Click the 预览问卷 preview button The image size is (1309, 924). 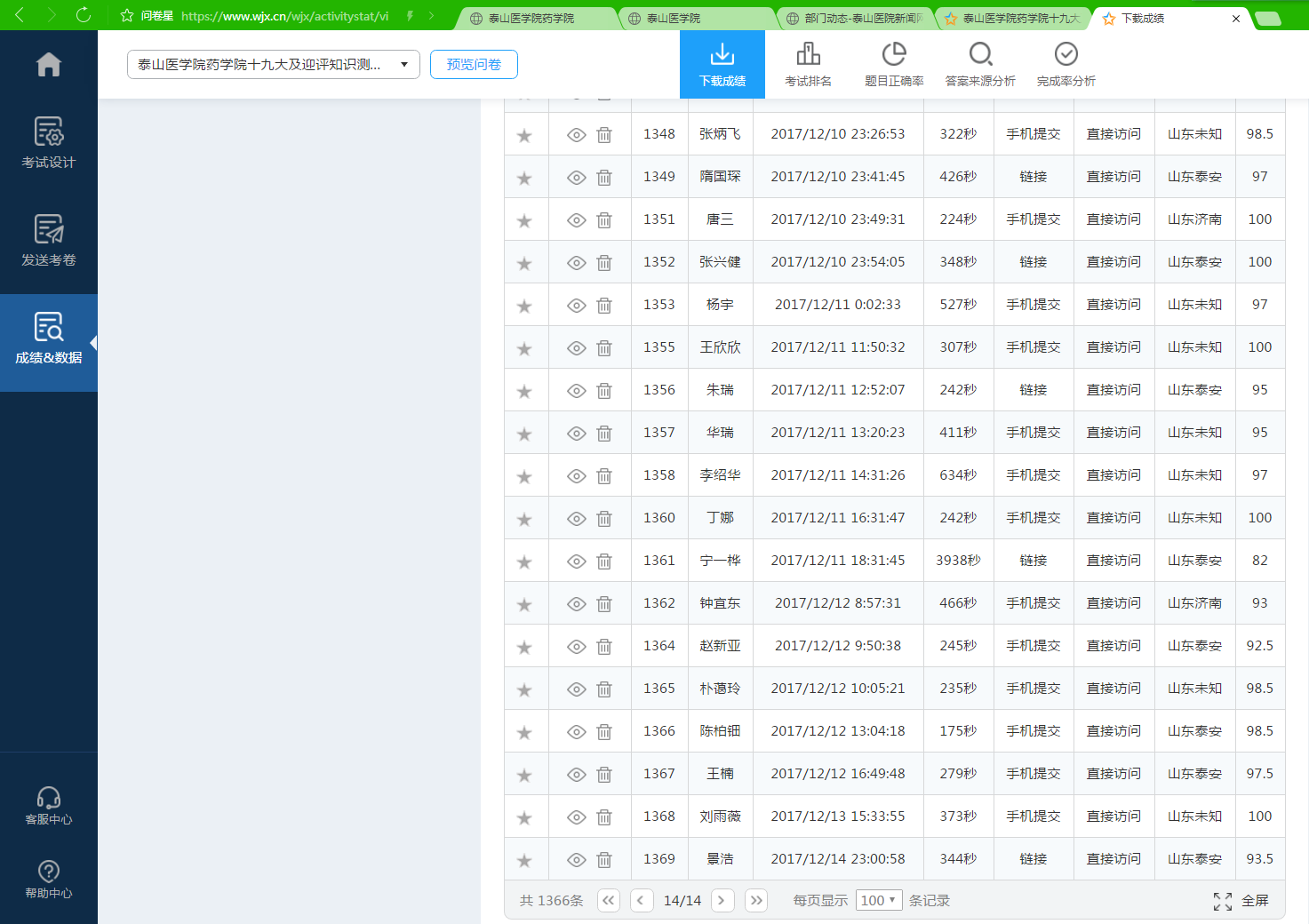click(474, 64)
